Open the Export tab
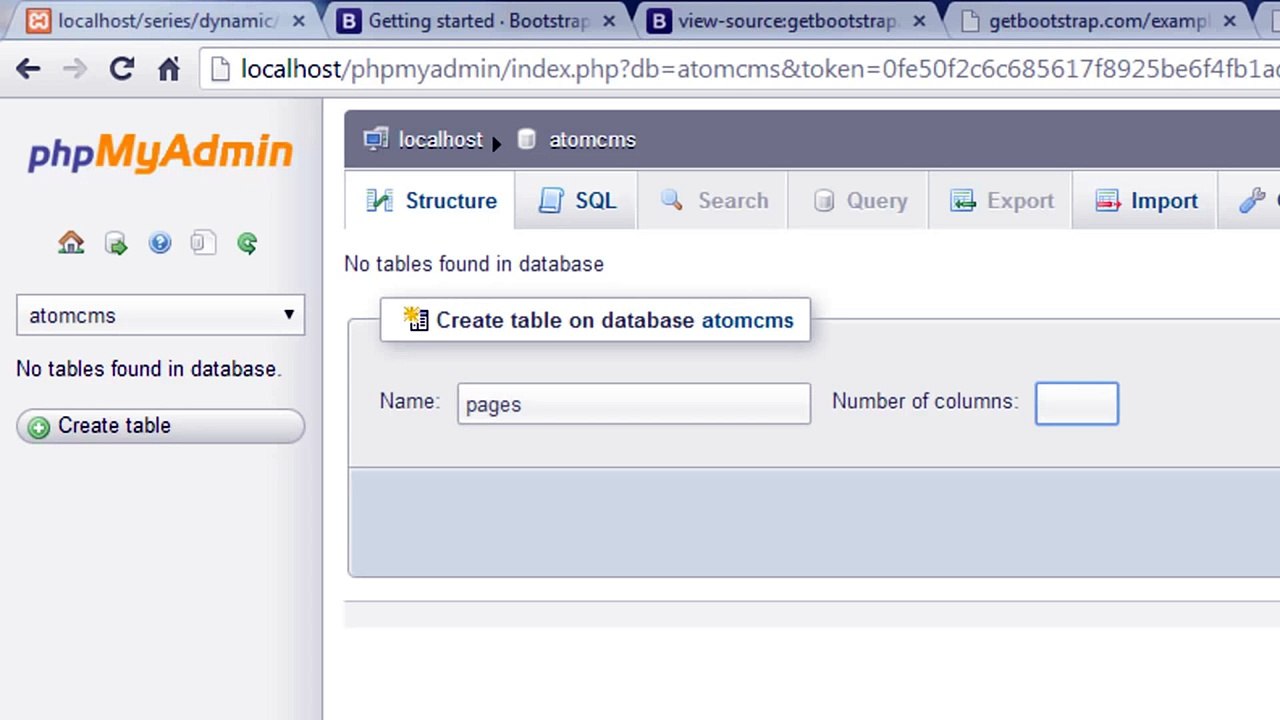 coord(1000,201)
